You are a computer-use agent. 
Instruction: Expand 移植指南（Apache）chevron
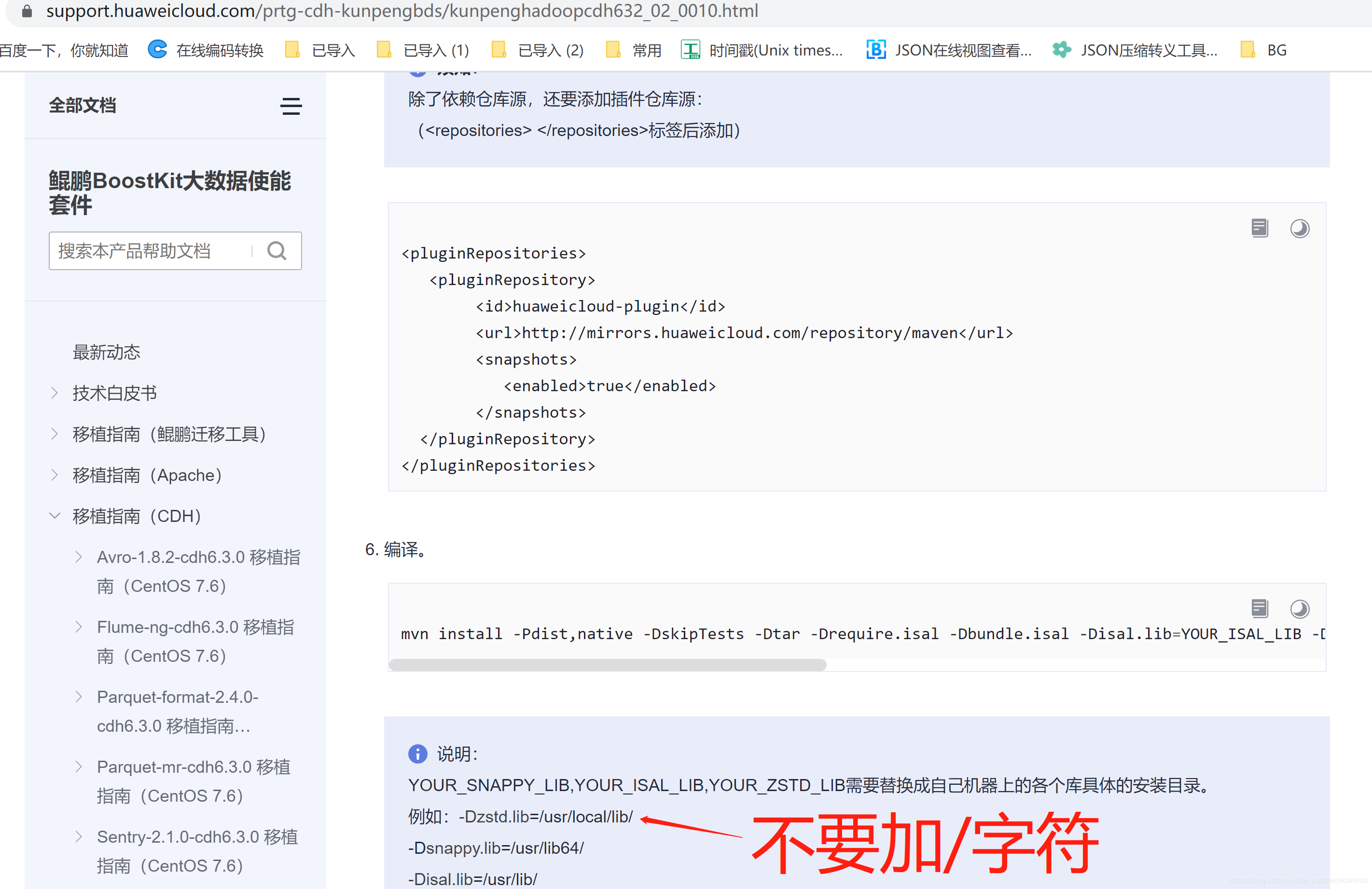[55, 475]
